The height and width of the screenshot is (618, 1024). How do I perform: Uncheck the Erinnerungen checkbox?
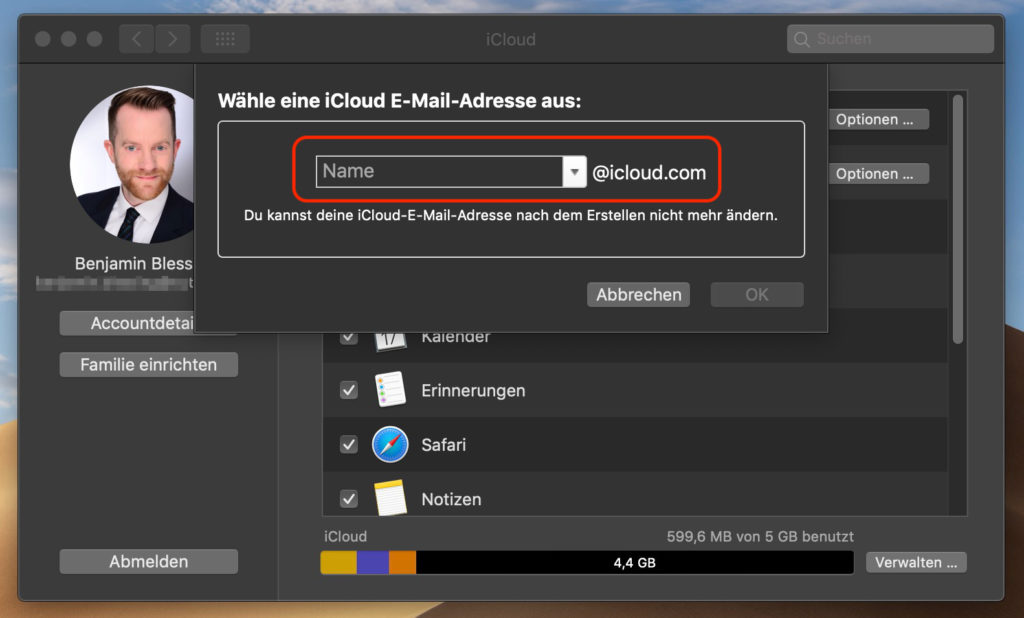349,390
